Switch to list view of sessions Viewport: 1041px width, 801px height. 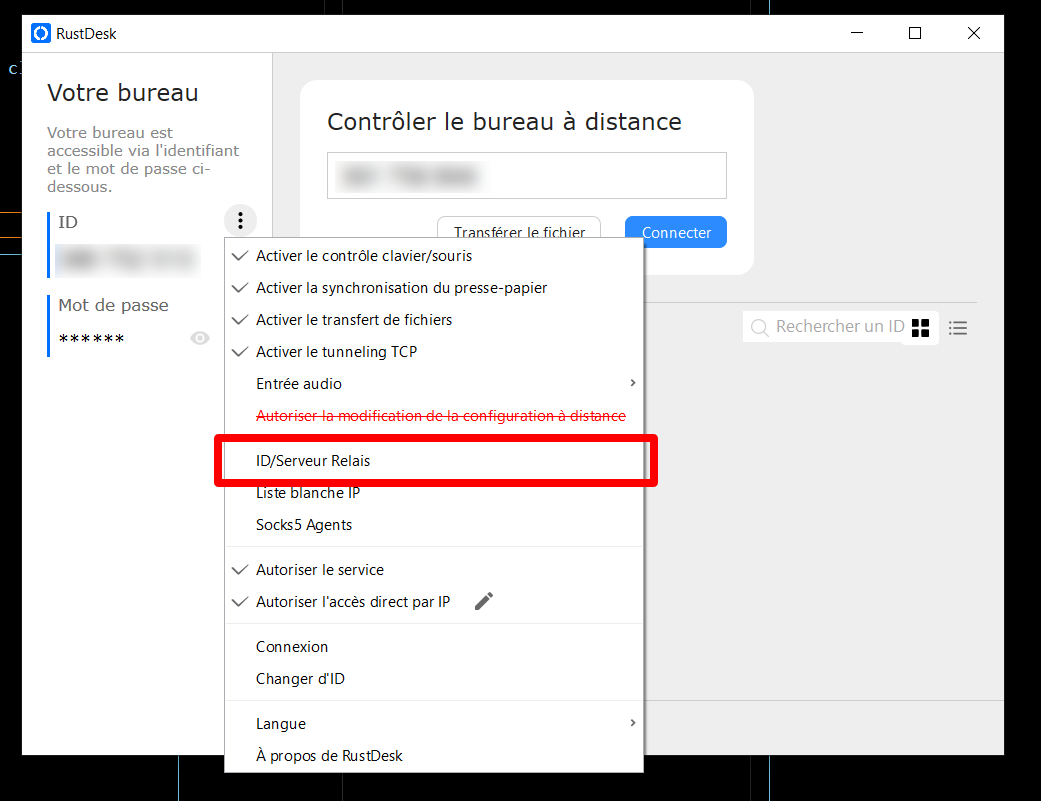tap(958, 328)
